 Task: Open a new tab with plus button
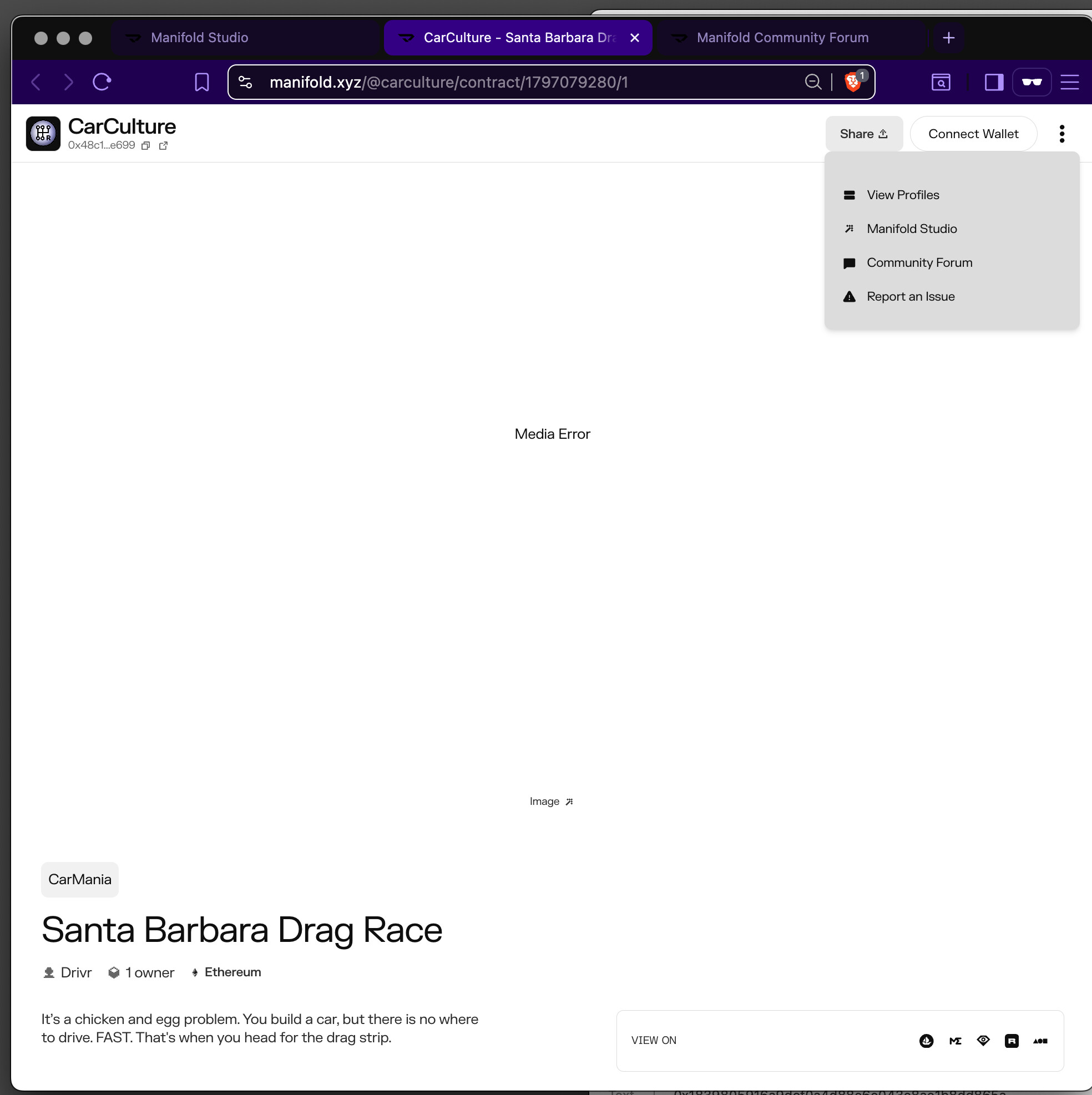tap(948, 37)
